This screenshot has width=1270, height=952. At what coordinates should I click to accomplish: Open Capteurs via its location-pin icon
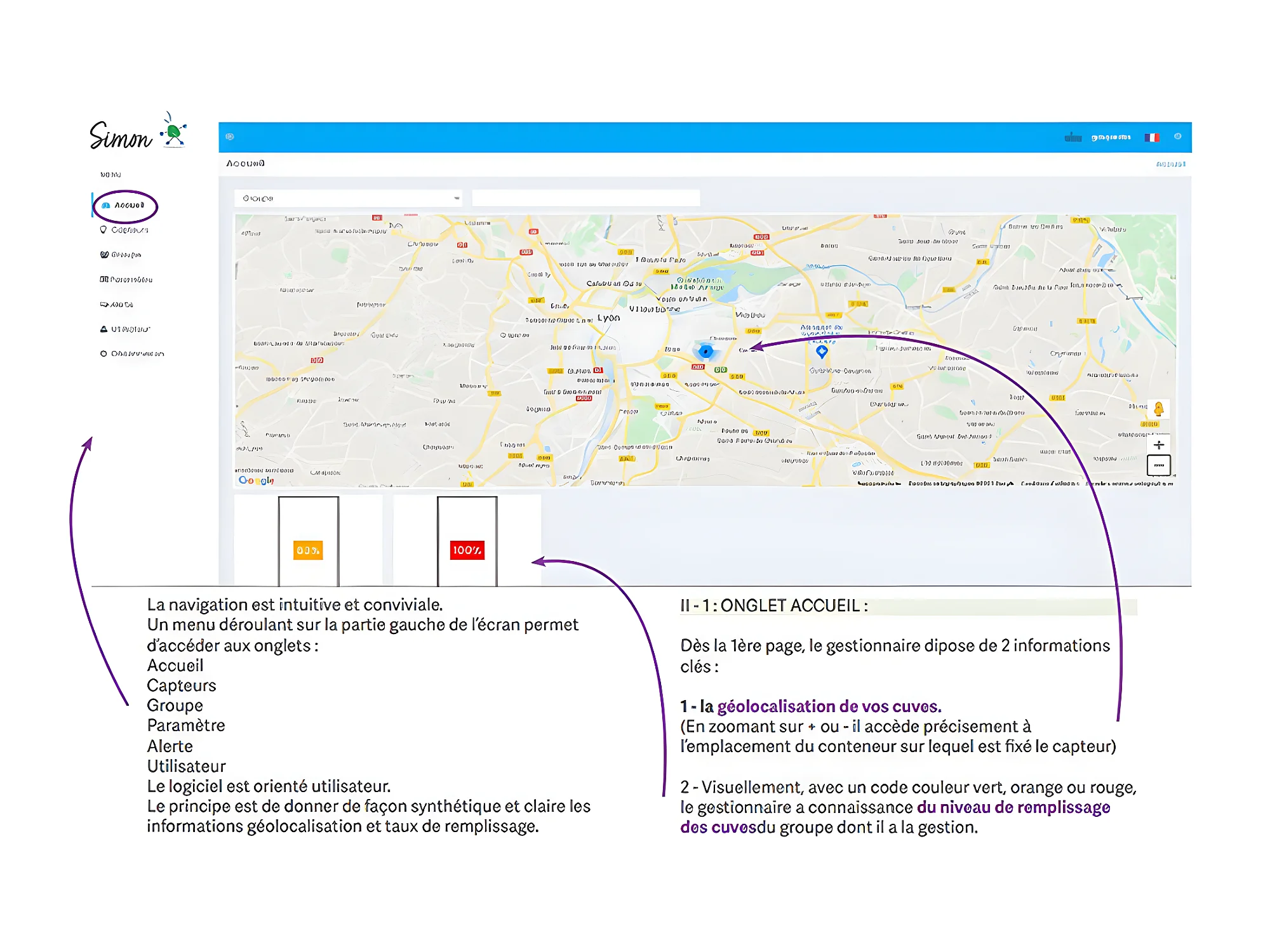pos(104,230)
